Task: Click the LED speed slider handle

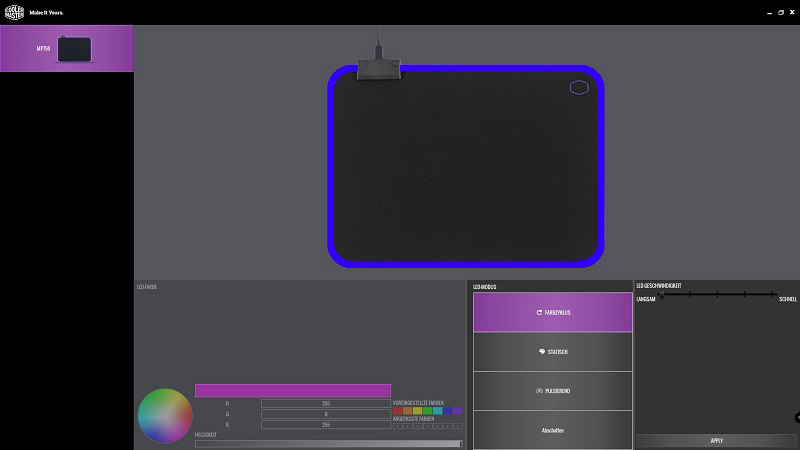Action: [662, 295]
